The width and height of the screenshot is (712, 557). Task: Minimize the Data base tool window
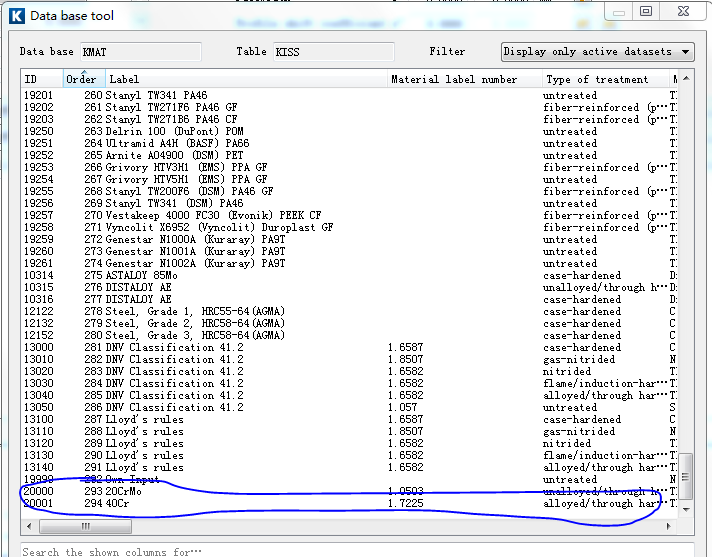619,11
